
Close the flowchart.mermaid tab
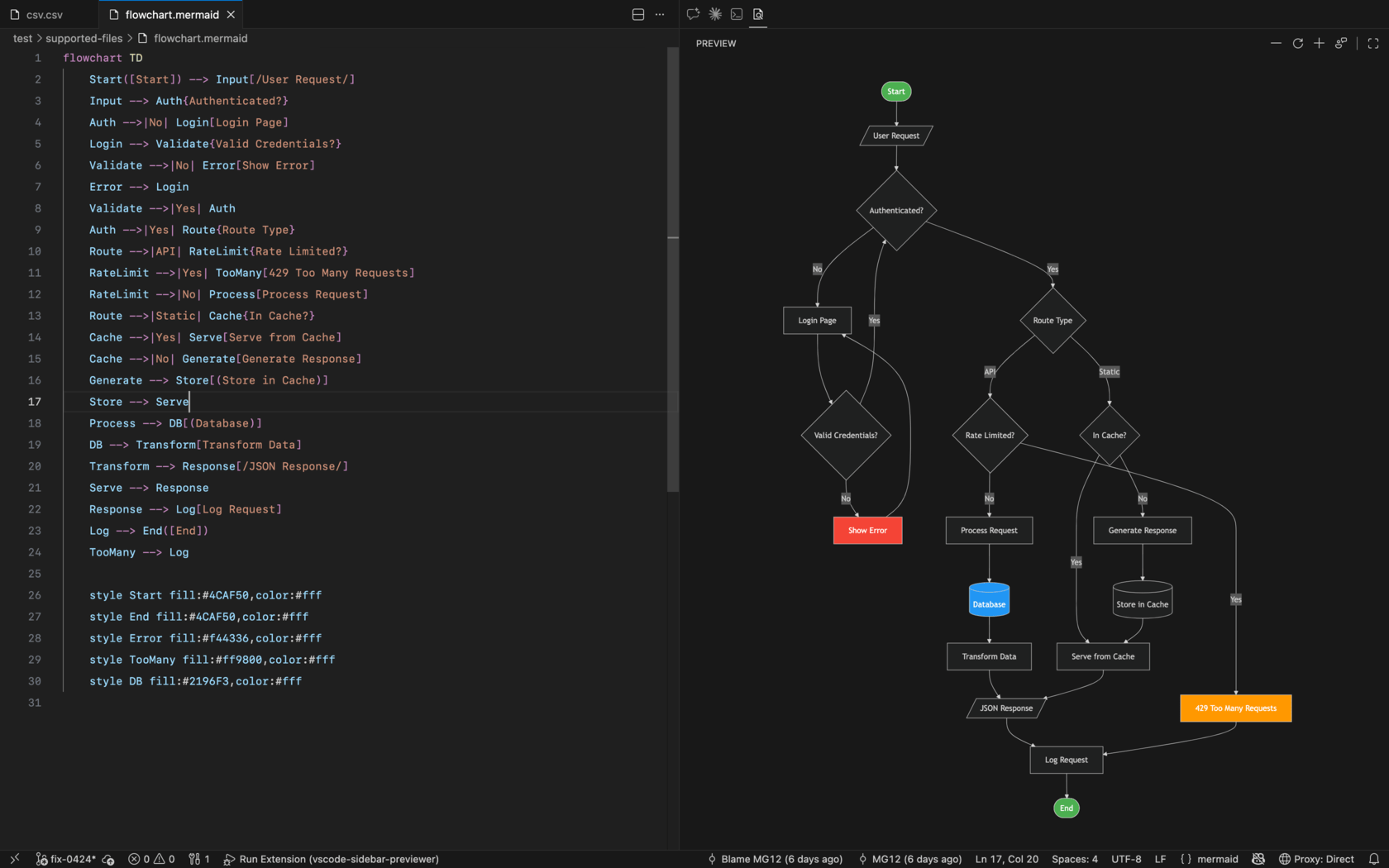(231, 15)
